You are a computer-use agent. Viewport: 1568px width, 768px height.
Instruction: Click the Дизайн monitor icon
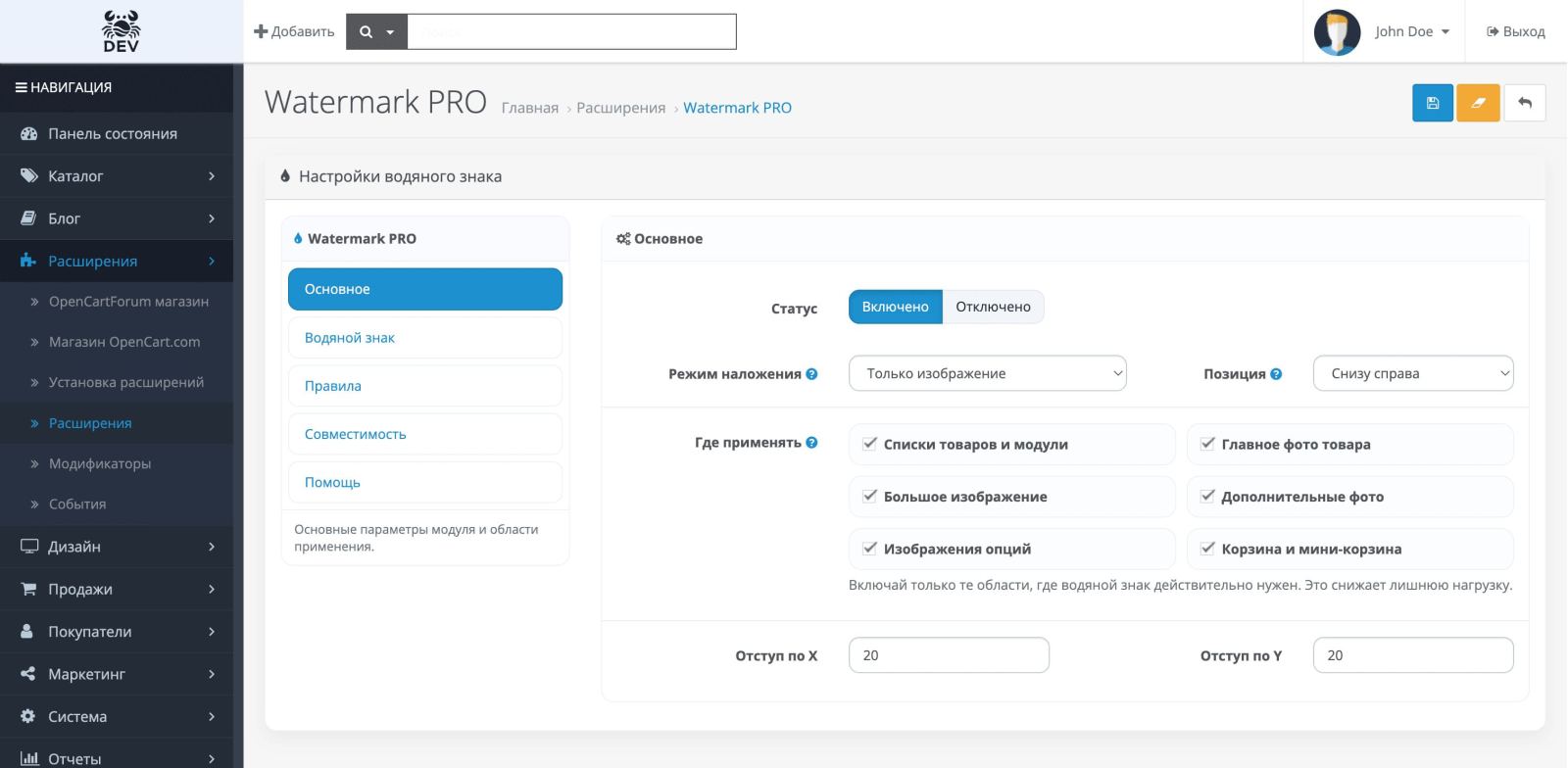29,547
